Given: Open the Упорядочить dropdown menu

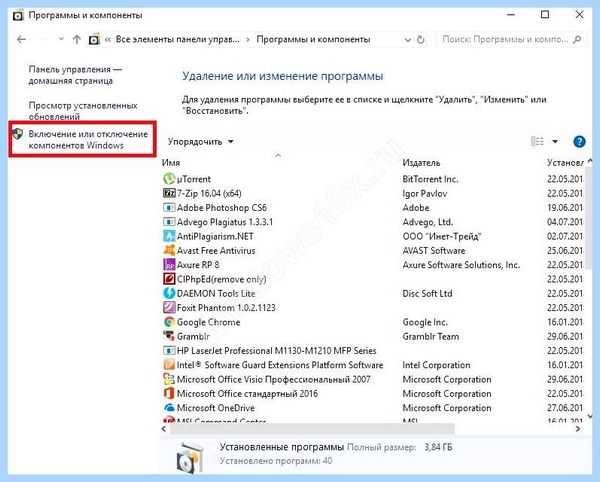Looking at the screenshot, I should point(201,142).
